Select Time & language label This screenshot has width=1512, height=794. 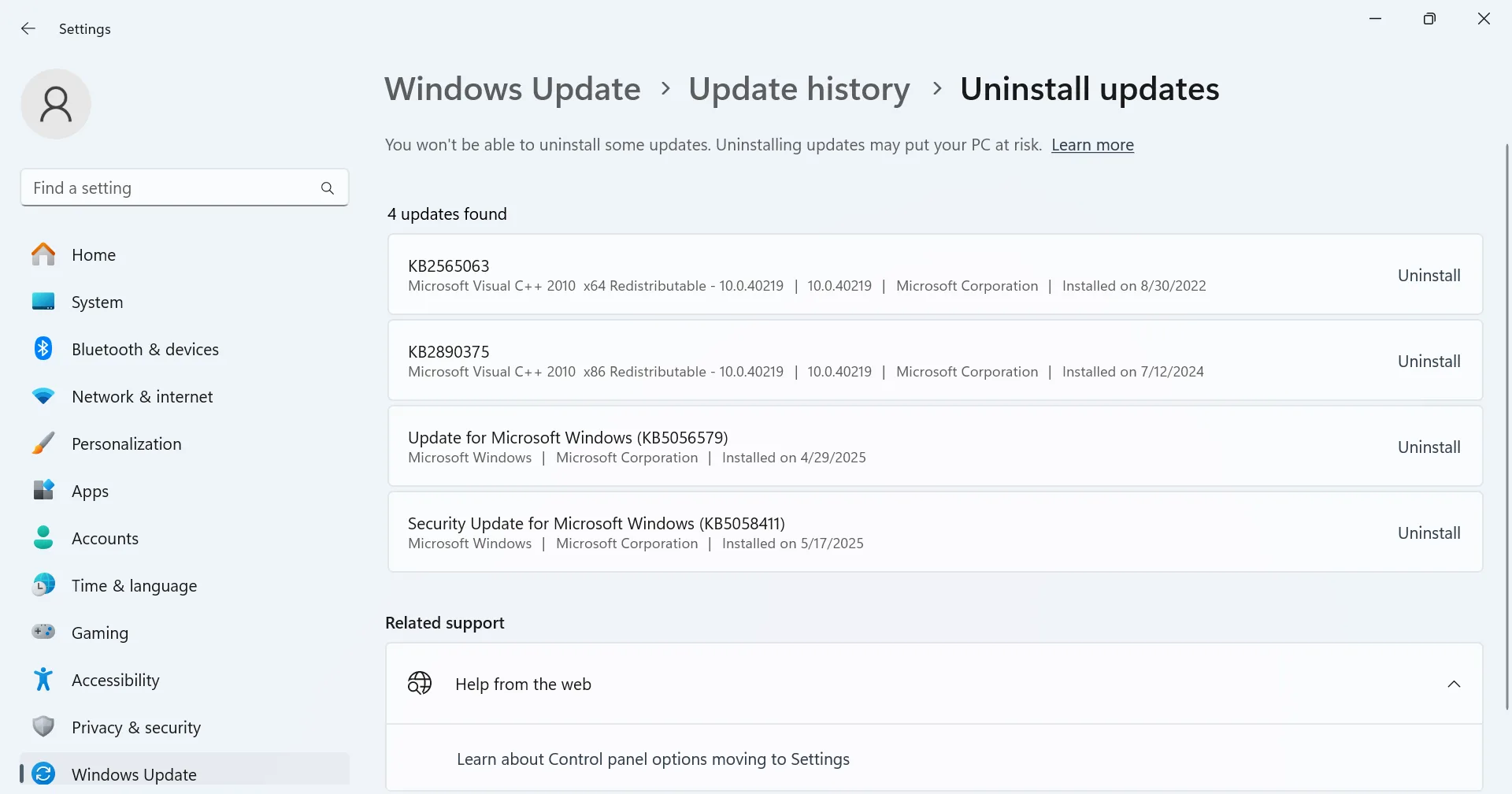click(135, 586)
